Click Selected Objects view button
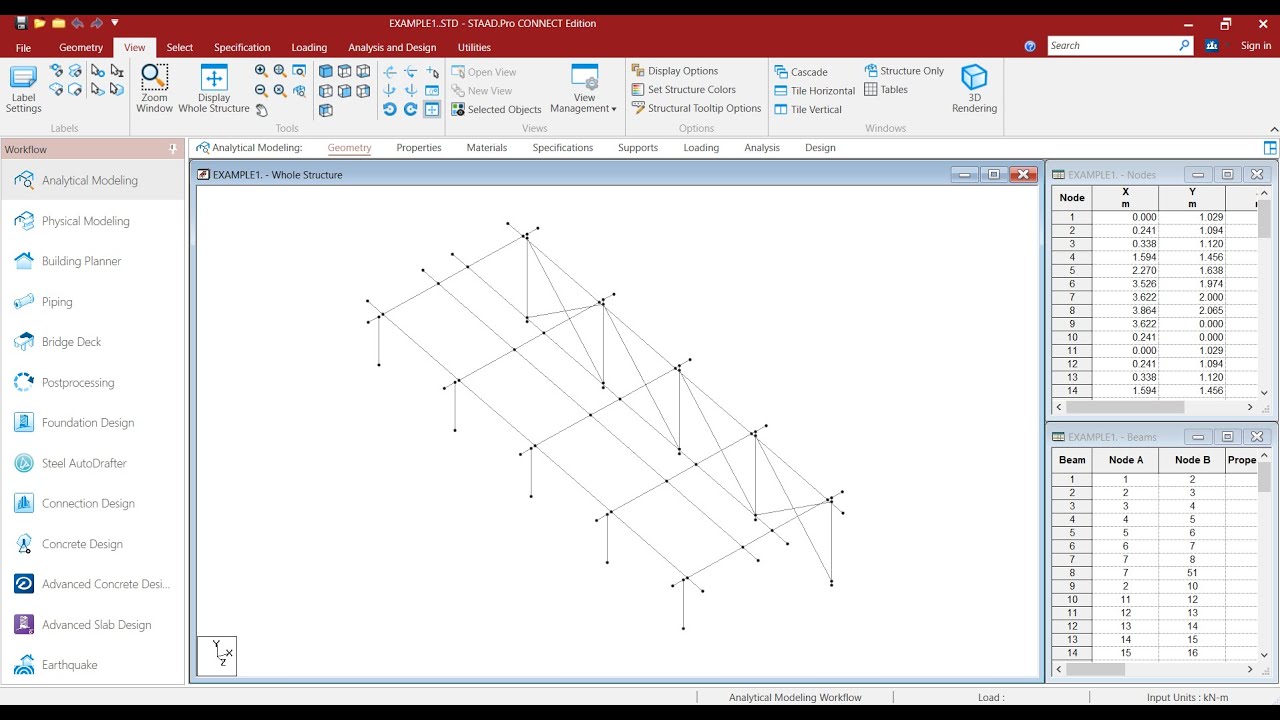Image resolution: width=1280 pixels, height=720 pixels. coord(496,110)
